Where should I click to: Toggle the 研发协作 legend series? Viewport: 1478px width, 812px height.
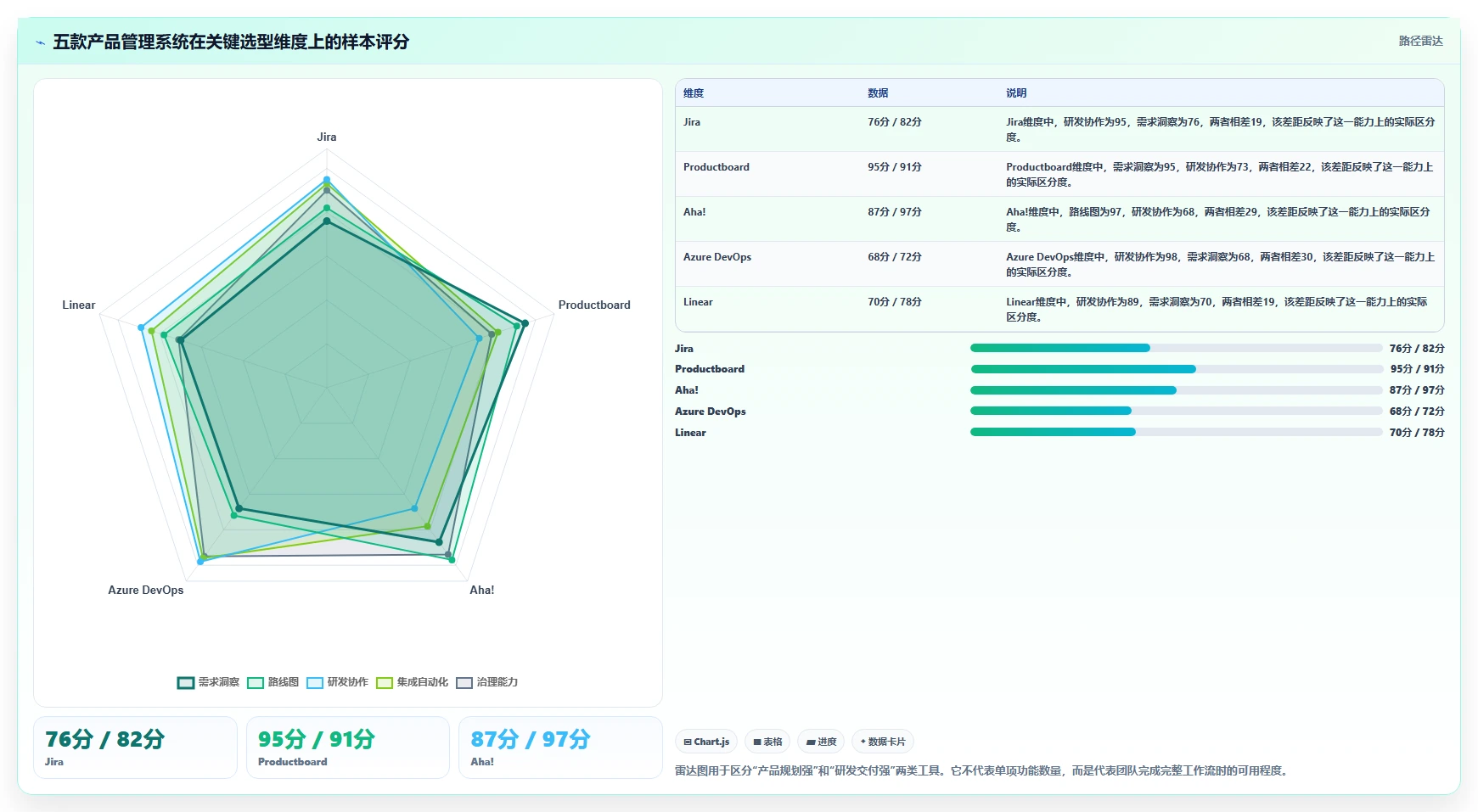(x=337, y=682)
